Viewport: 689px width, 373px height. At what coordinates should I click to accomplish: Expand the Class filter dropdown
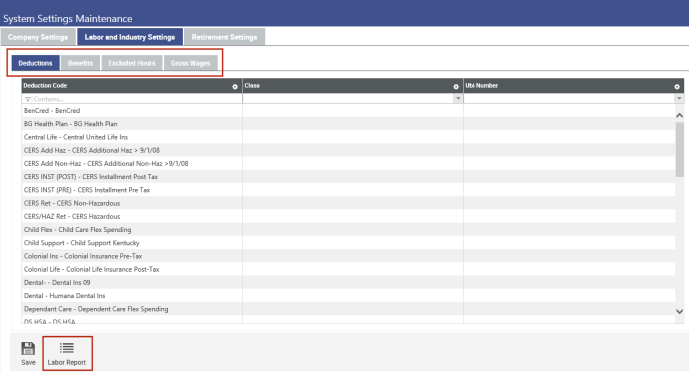coord(458,98)
